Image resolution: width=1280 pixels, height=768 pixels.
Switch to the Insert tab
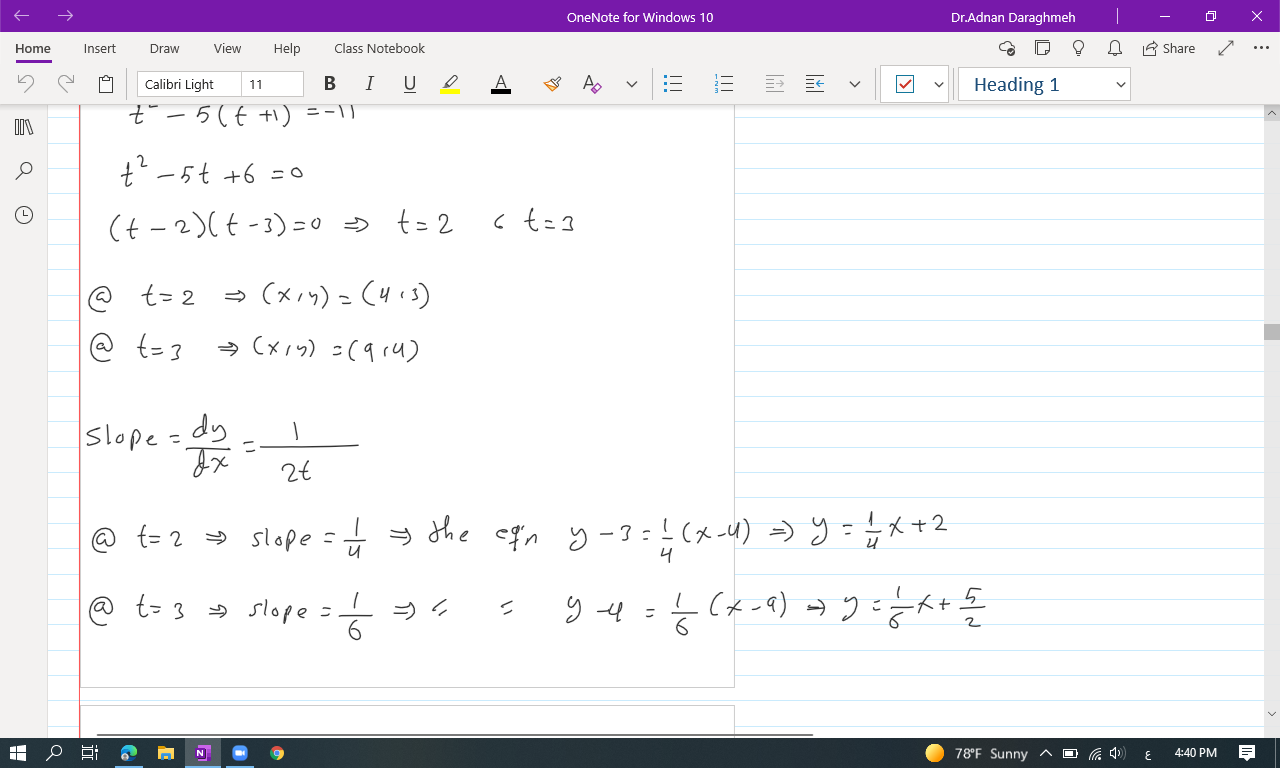pyautogui.click(x=99, y=48)
